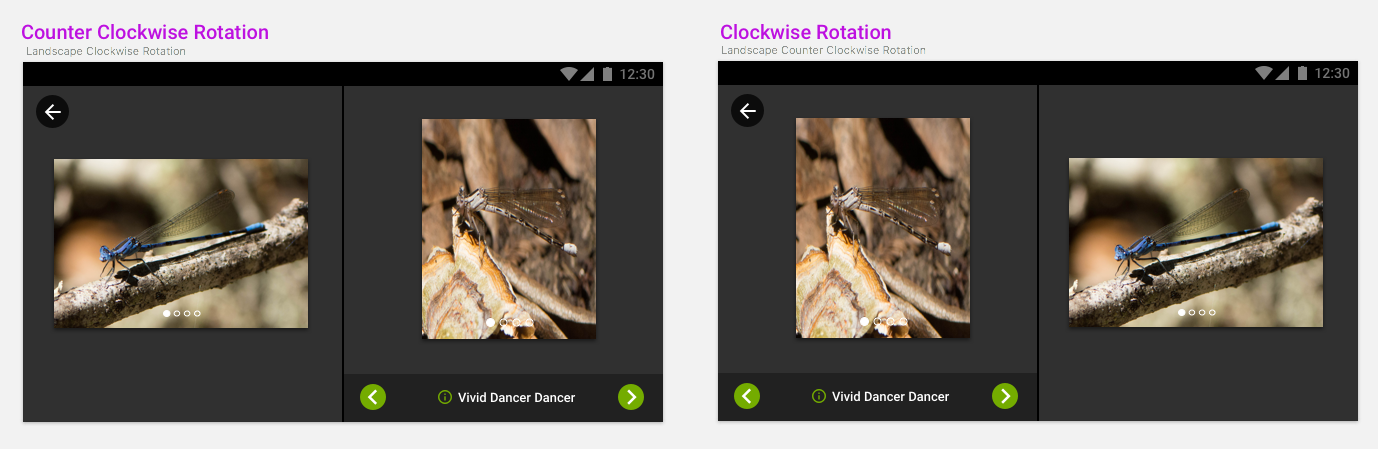The width and height of the screenshot is (1378, 449).
Task: Open the blue damselfly photo in left mockup
Action: click(181, 243)
